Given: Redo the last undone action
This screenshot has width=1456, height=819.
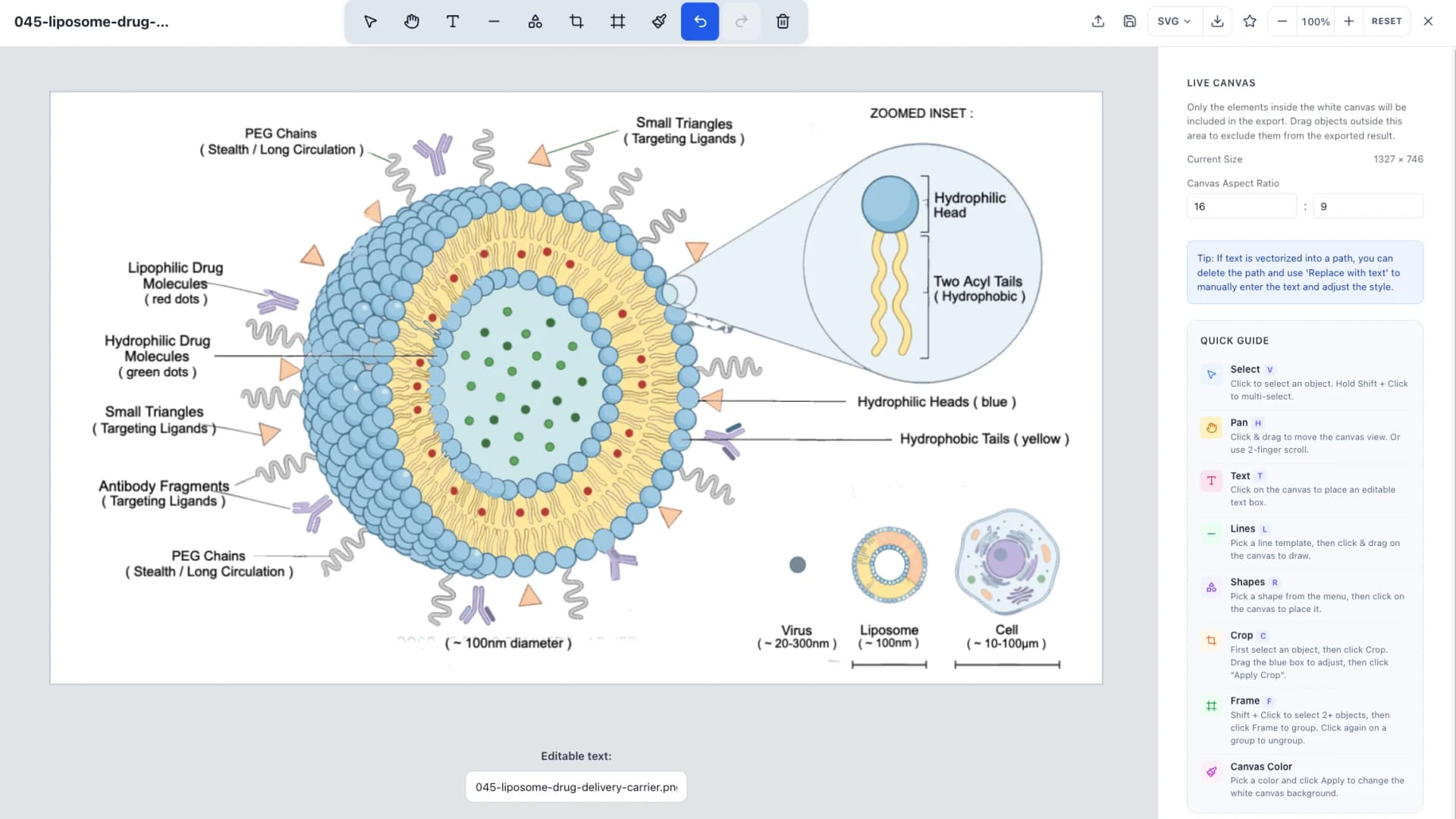Looking at the screenshot, I should coord(741,21).
